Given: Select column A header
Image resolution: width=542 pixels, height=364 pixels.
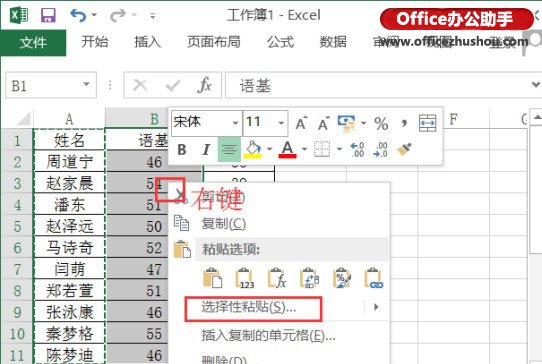Looking at the screenshot, I should point(69,119).
